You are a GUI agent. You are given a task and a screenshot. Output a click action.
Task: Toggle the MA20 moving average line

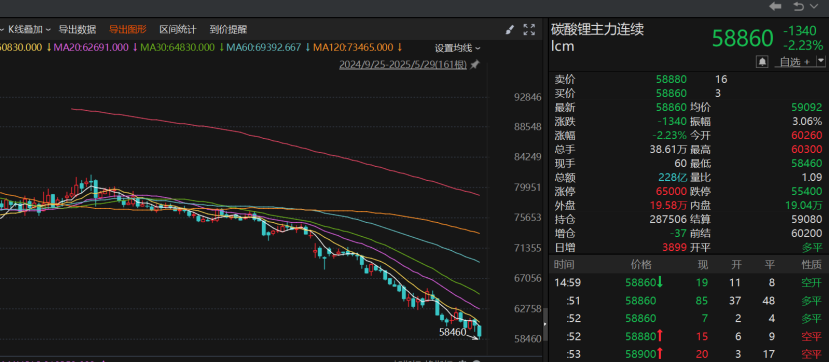point(91,48)
